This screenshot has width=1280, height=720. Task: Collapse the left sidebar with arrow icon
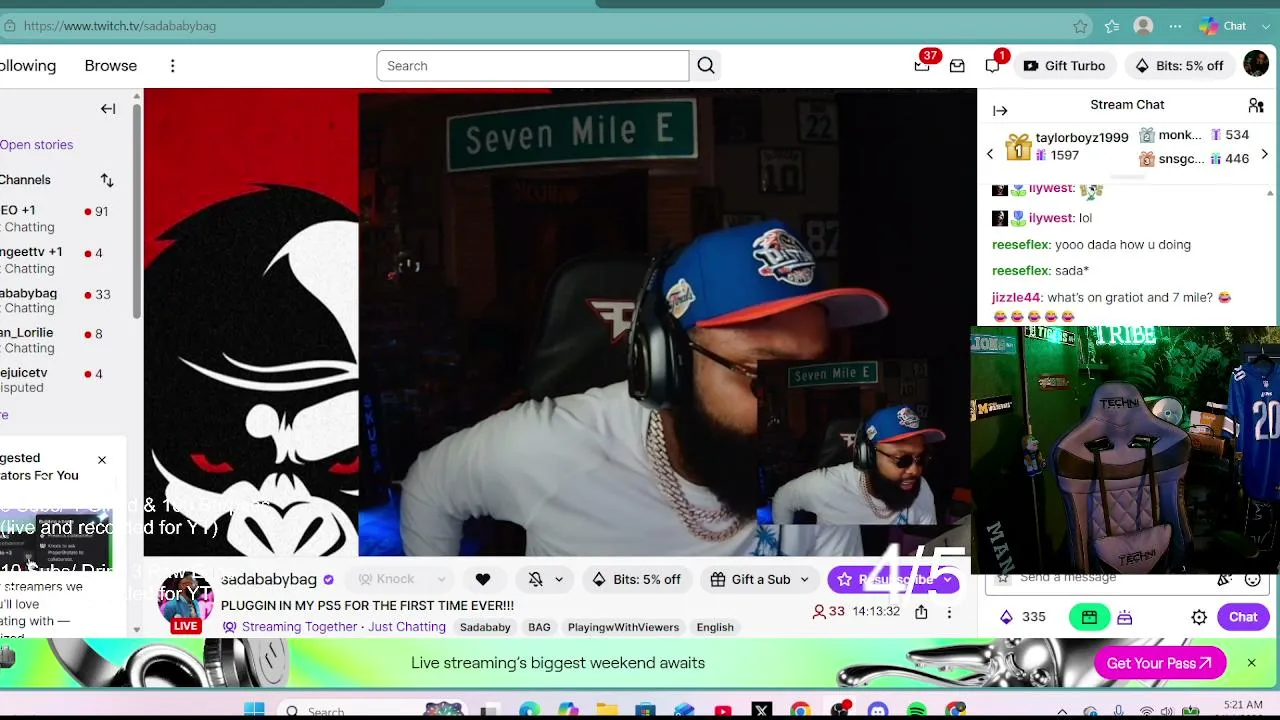108,109
